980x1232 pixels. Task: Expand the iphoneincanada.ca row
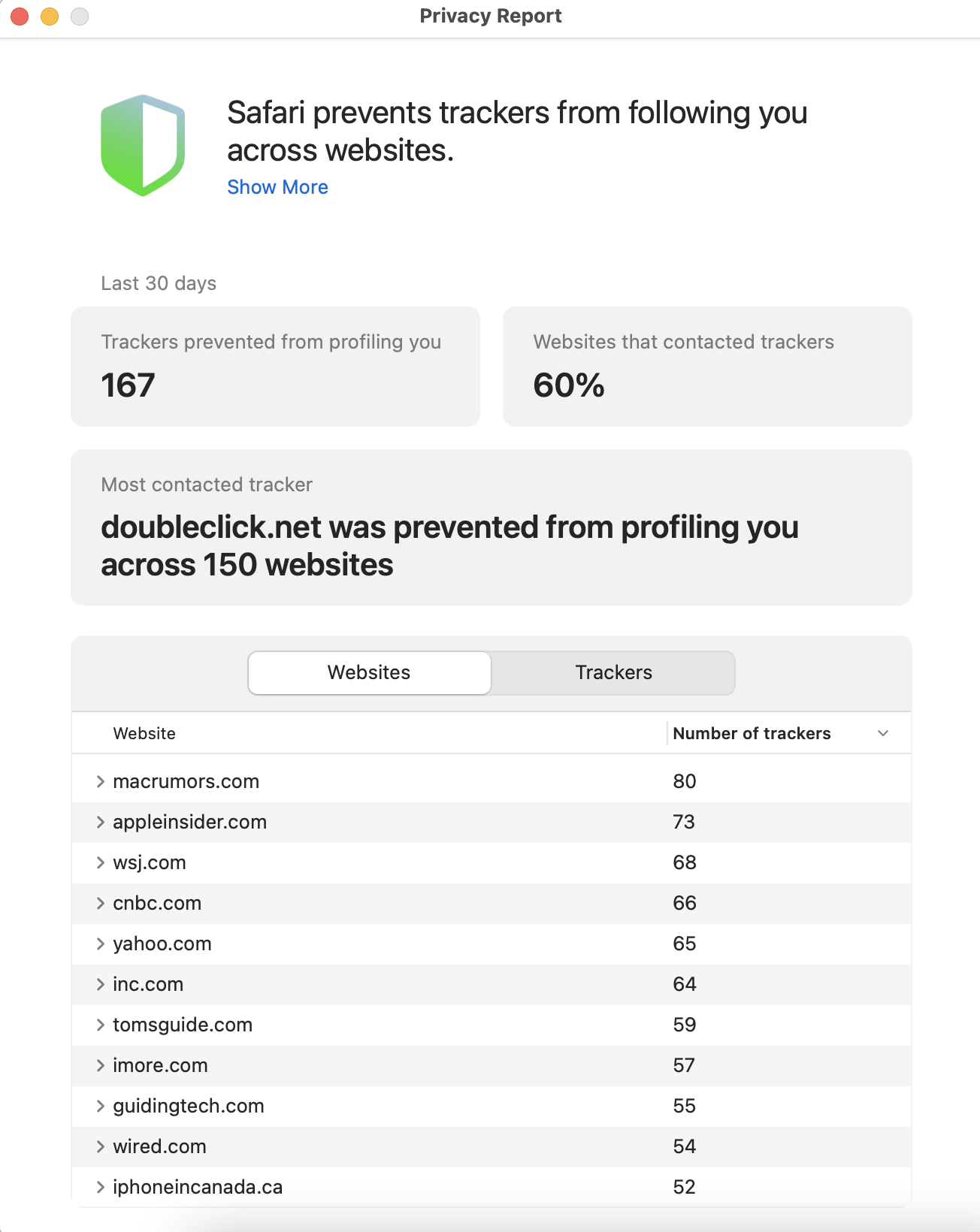(x=100, y=1187)
